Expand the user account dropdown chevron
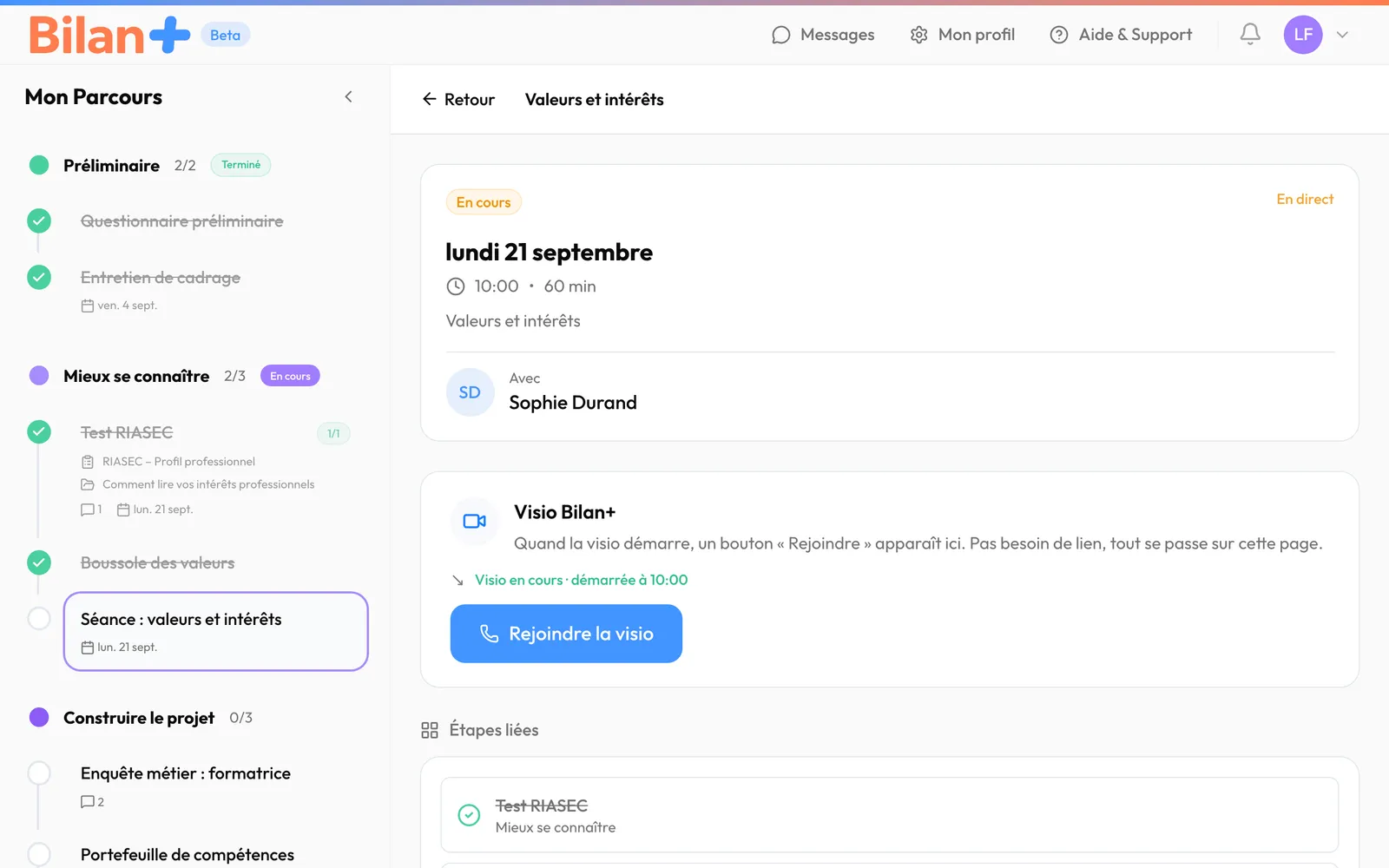 click(1342, 35)
